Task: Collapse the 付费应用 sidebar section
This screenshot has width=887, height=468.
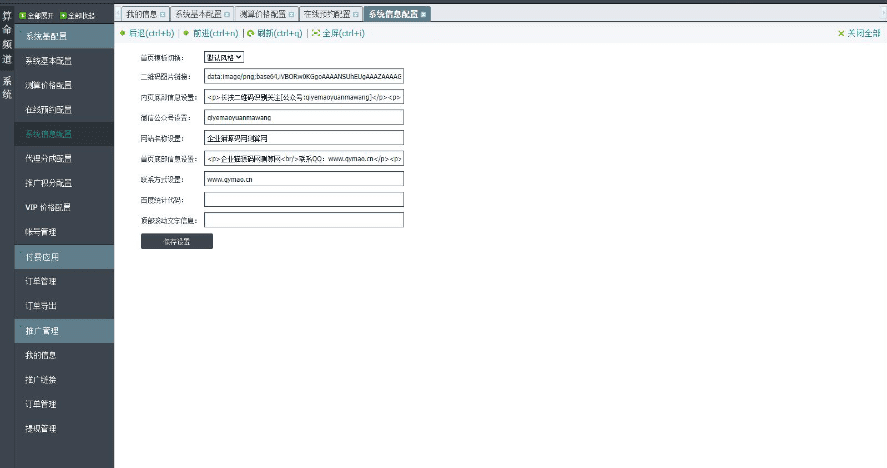Action: pos(63,257)
